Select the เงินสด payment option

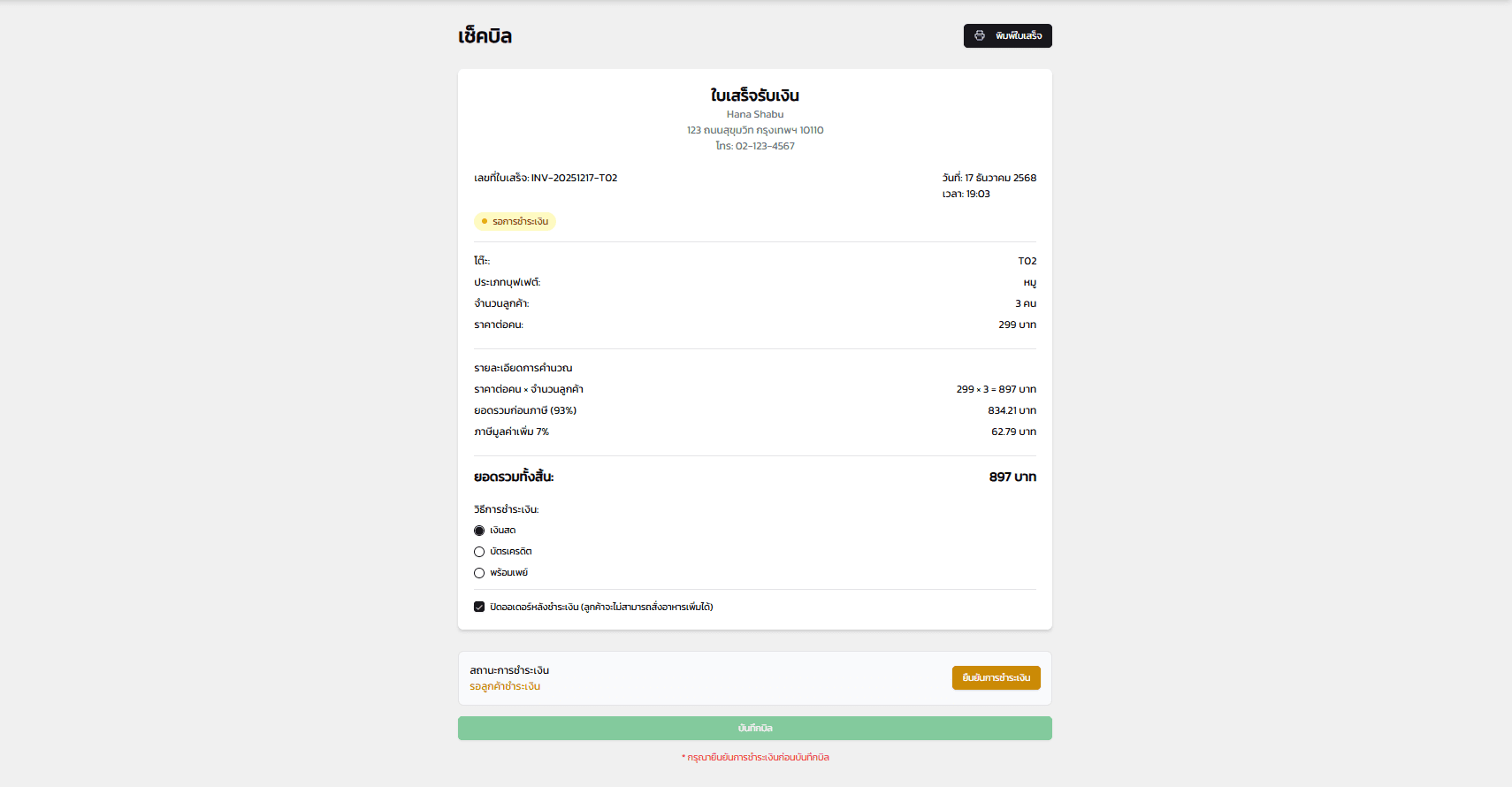coord(479,531)
